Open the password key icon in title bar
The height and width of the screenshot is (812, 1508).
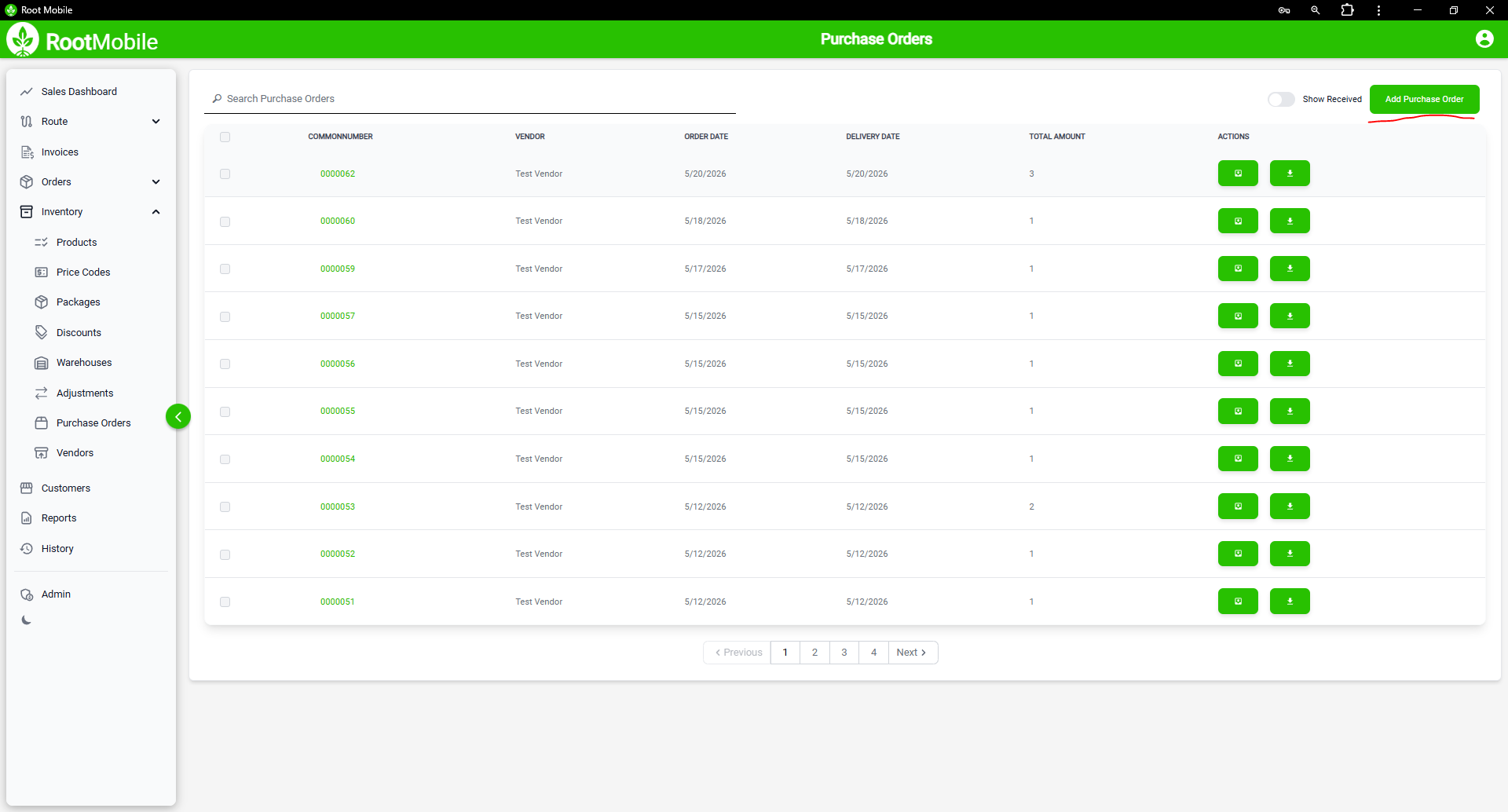pos(1284,10)
